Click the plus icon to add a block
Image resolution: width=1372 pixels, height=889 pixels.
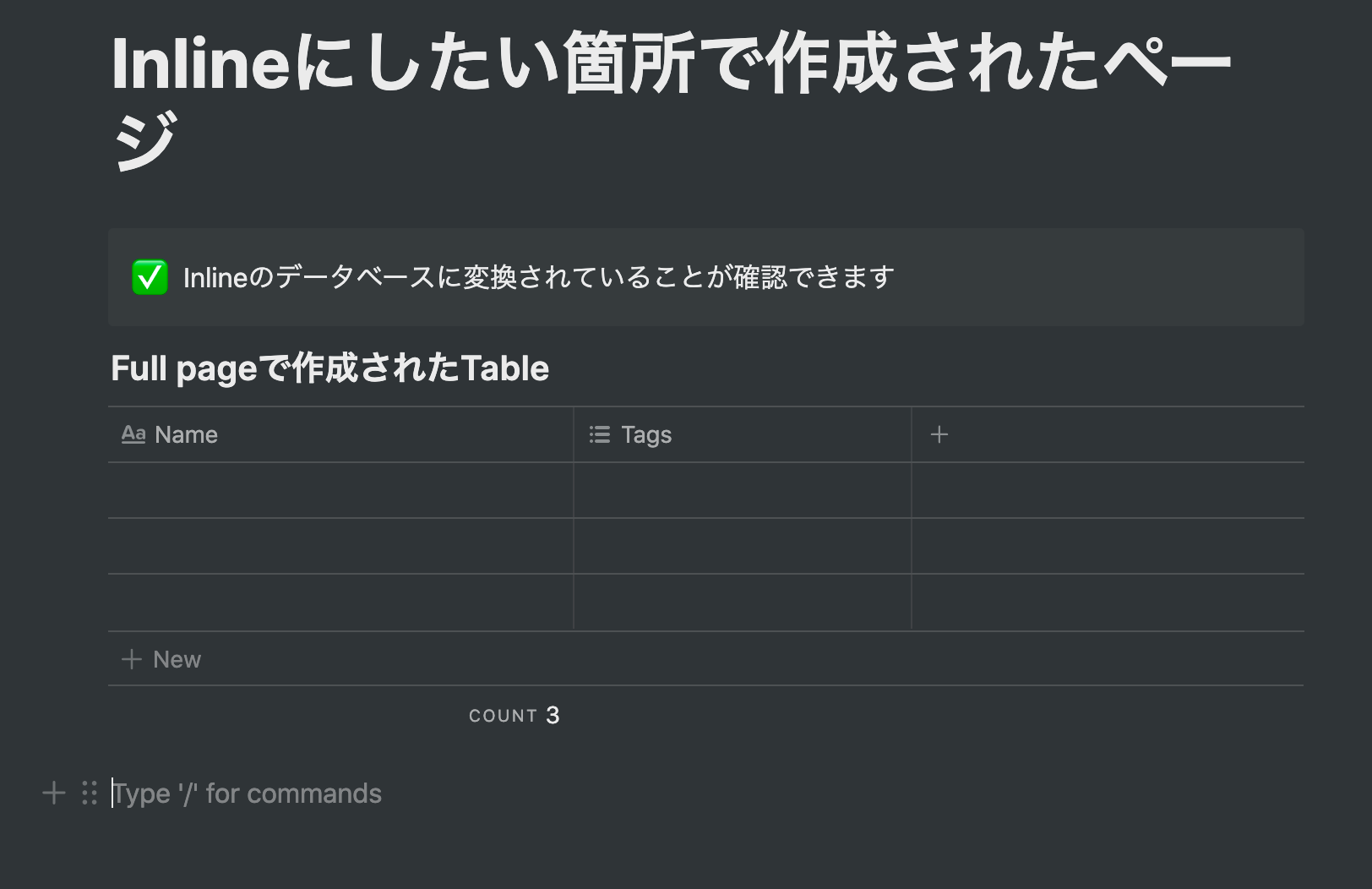pos(54,793)
